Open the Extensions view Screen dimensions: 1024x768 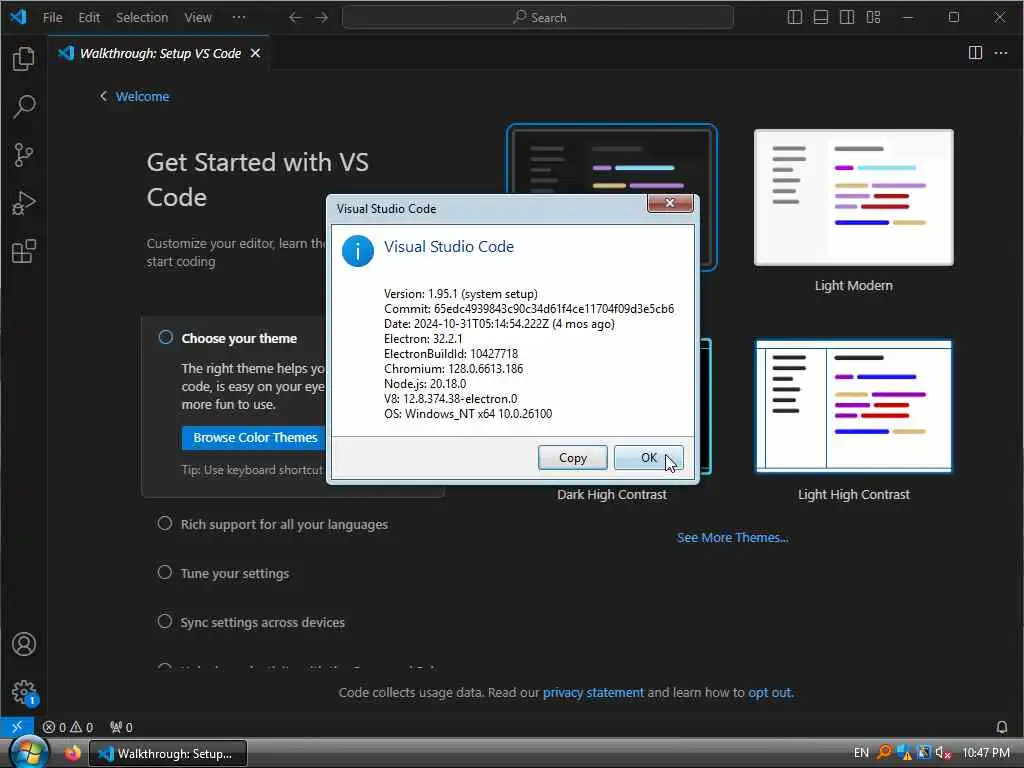(24, 251)
